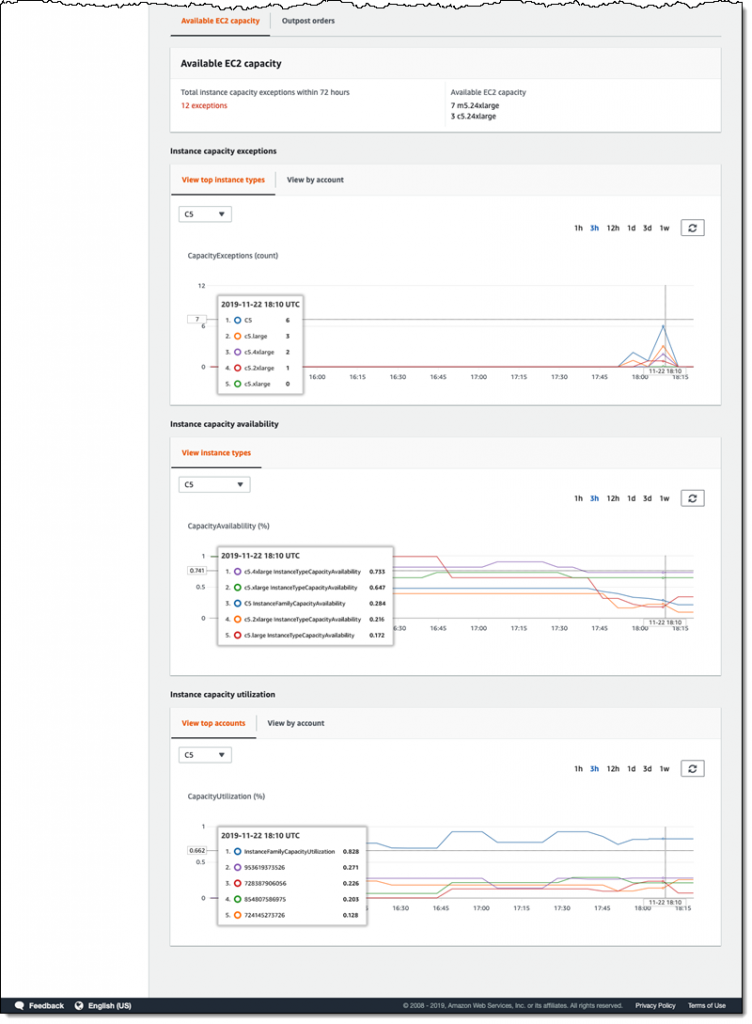
Task: Select 12h range for capacity availability chart
Action: click(613, 498)
